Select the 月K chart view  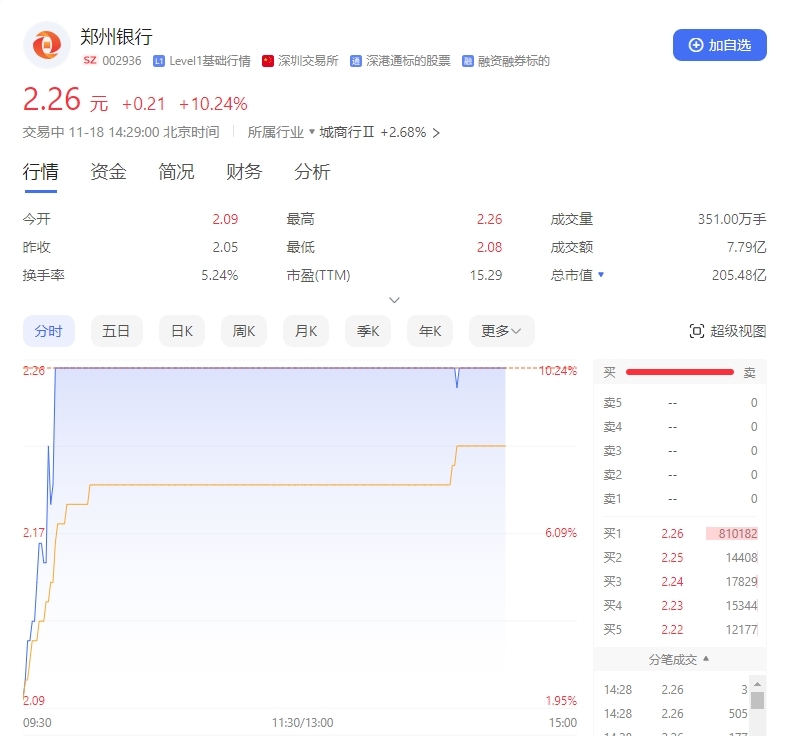306,331
